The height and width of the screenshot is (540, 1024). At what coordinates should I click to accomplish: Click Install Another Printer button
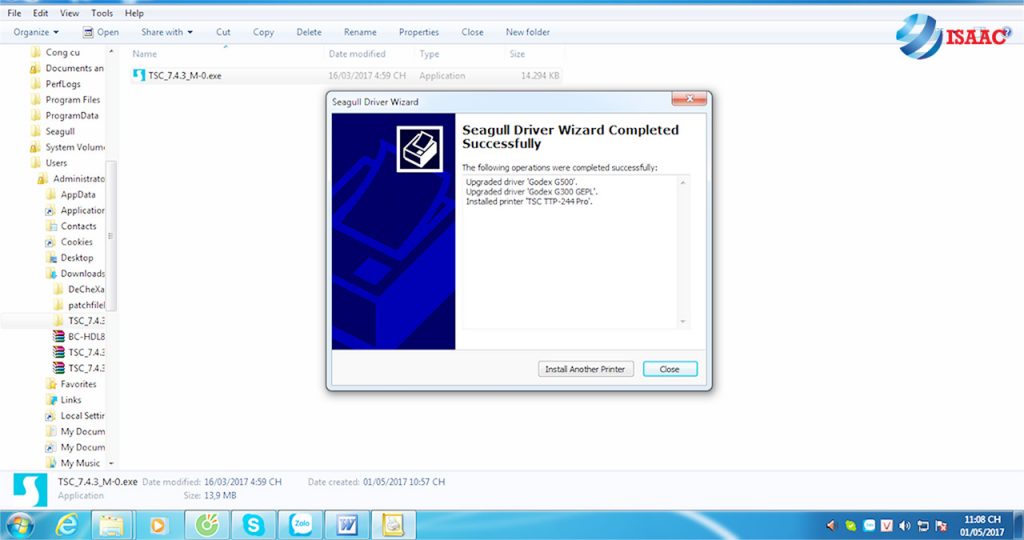[585, 369]
